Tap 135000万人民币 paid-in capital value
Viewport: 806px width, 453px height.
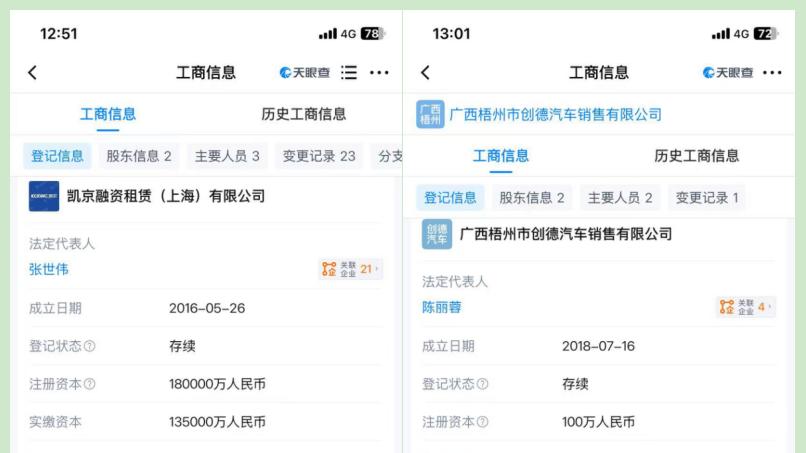[x=217, y=422]
